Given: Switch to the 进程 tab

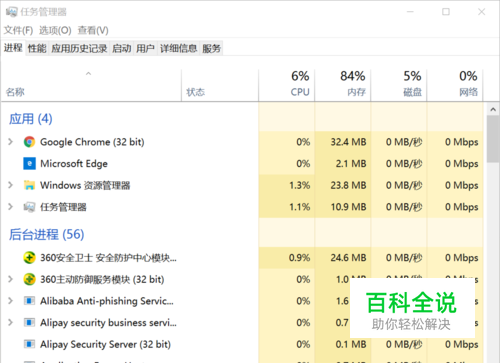Looking at the screenshot, I should pyautogui.click(x=13, y=48).
